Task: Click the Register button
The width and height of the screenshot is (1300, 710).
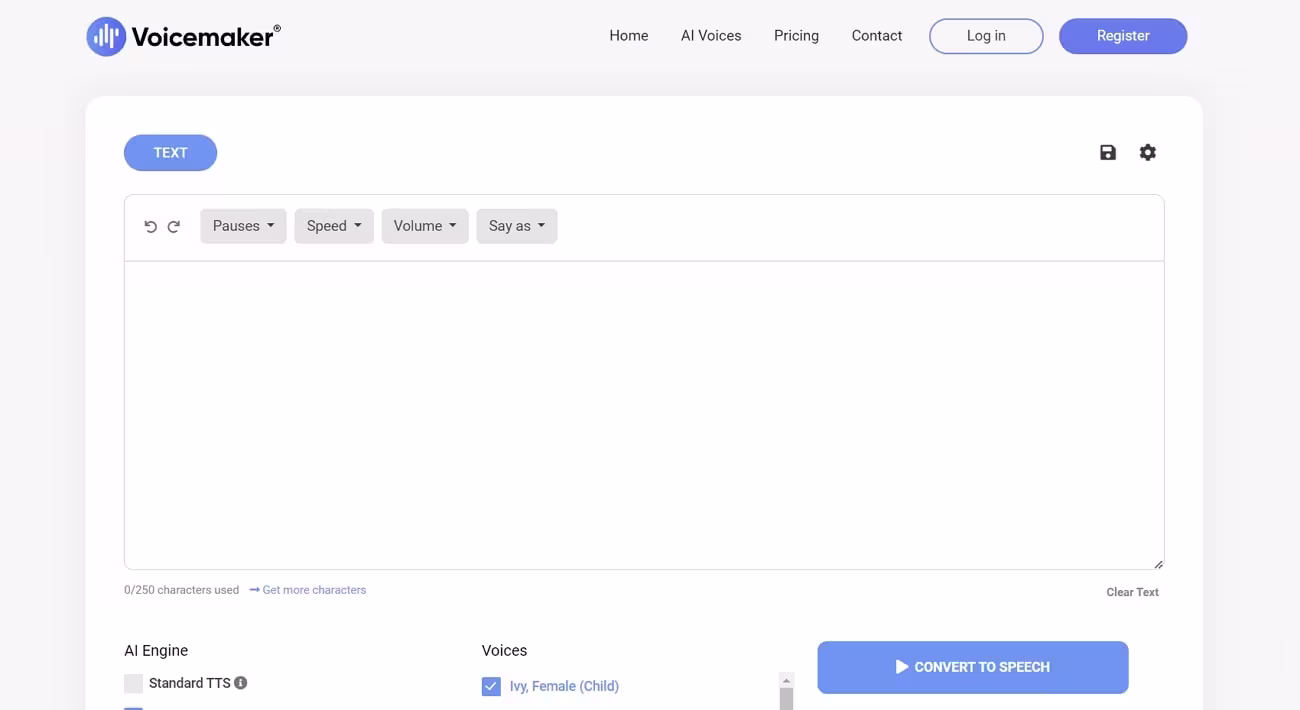Action: (x=1123, y=36)
